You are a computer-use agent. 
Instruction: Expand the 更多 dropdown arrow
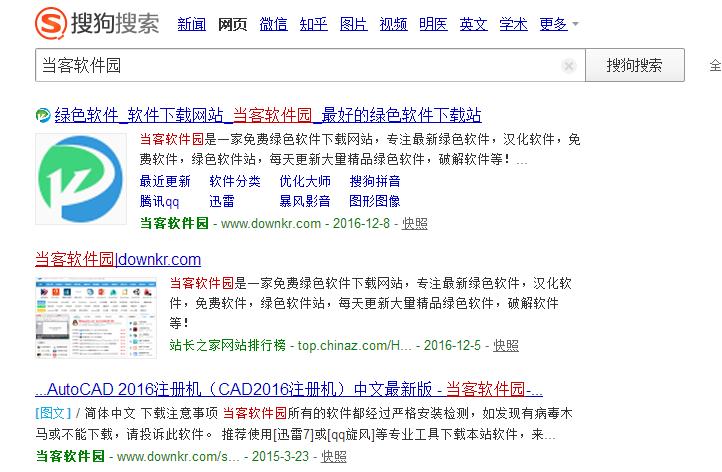tap(575, 23)
